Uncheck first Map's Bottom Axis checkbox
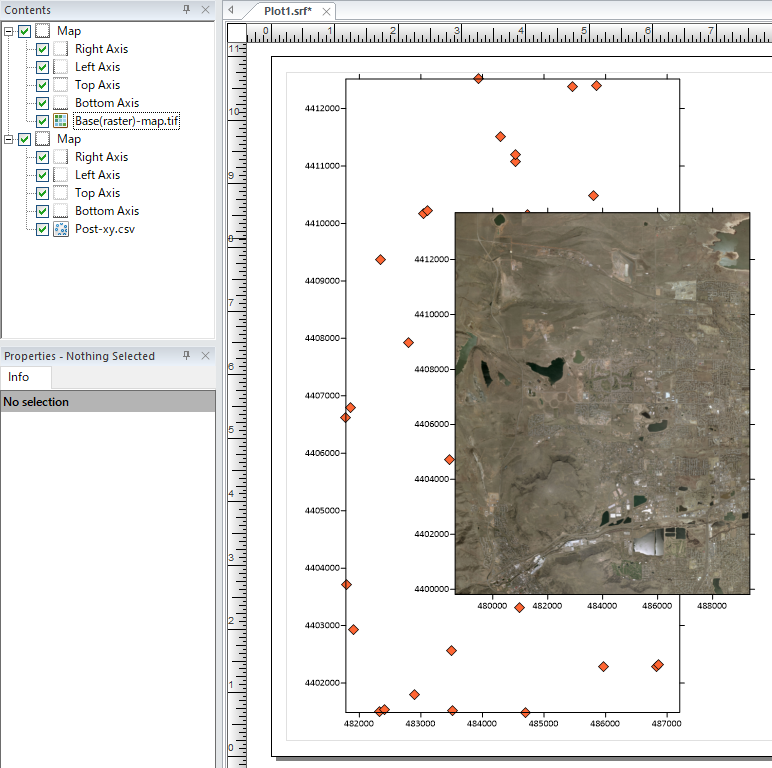The width and height of the screenshot is (772, 768). [42, 103]
